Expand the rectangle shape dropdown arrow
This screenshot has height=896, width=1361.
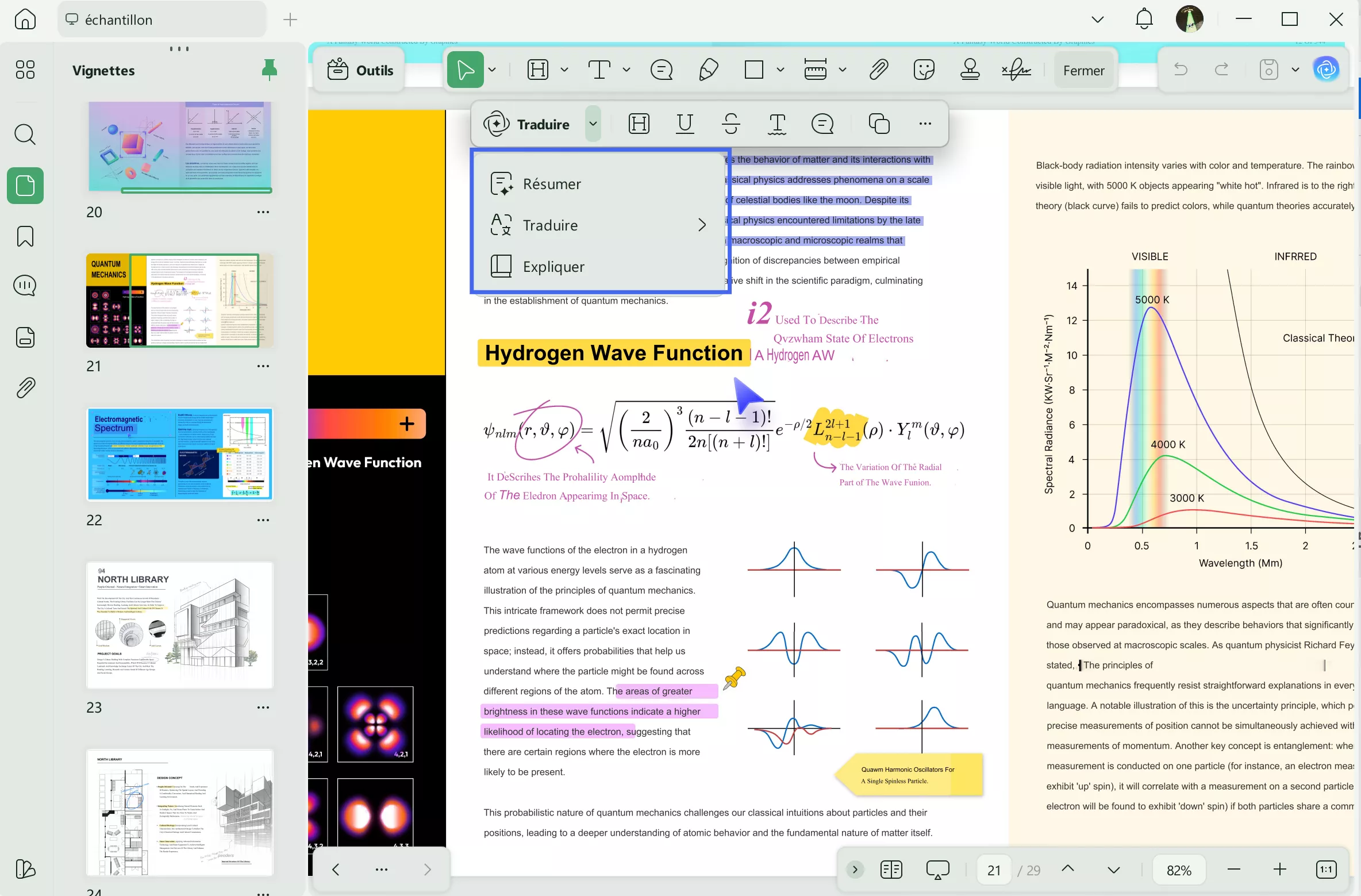point(780,70)
